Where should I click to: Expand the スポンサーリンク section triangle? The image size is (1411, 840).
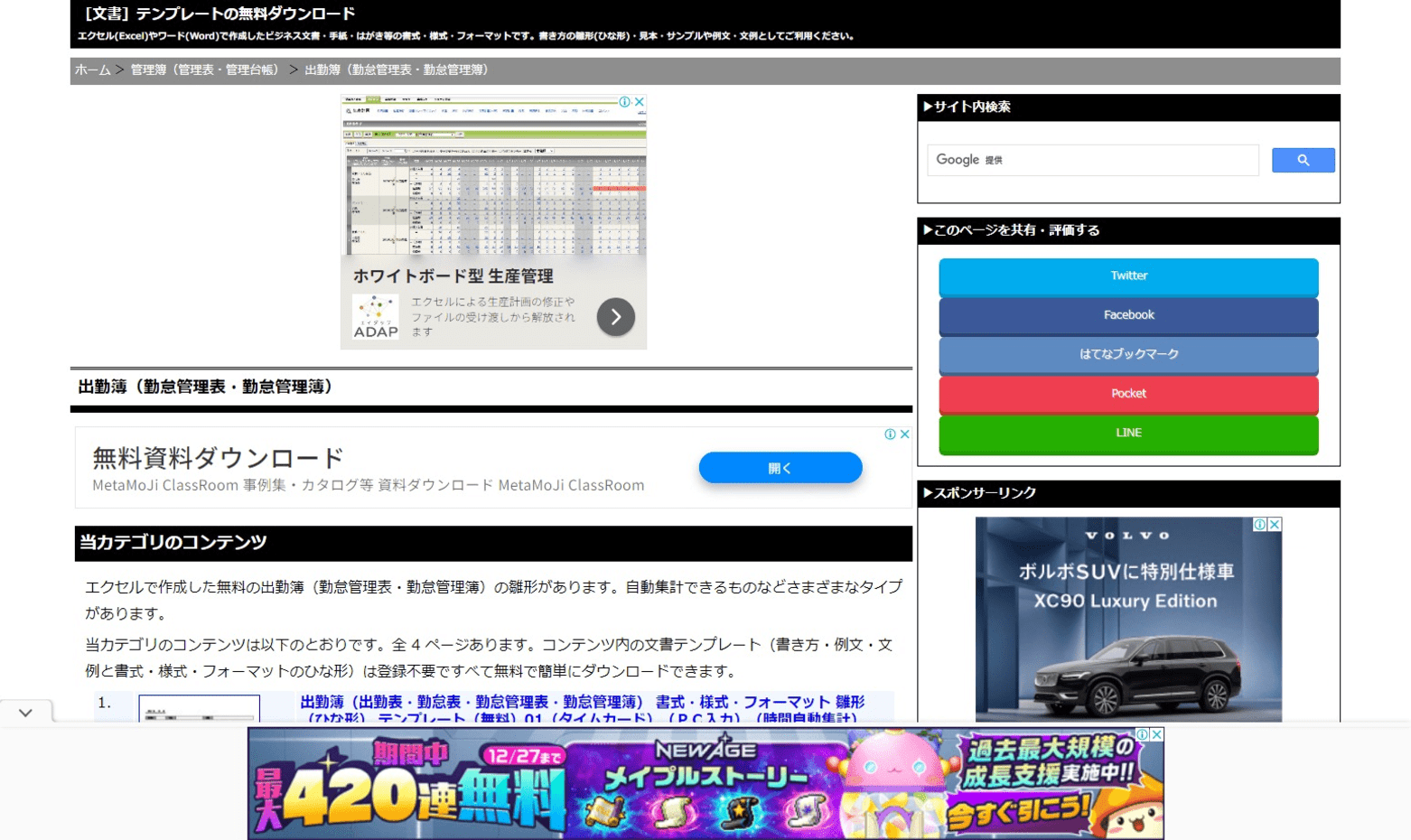click(x=928, y=493)
